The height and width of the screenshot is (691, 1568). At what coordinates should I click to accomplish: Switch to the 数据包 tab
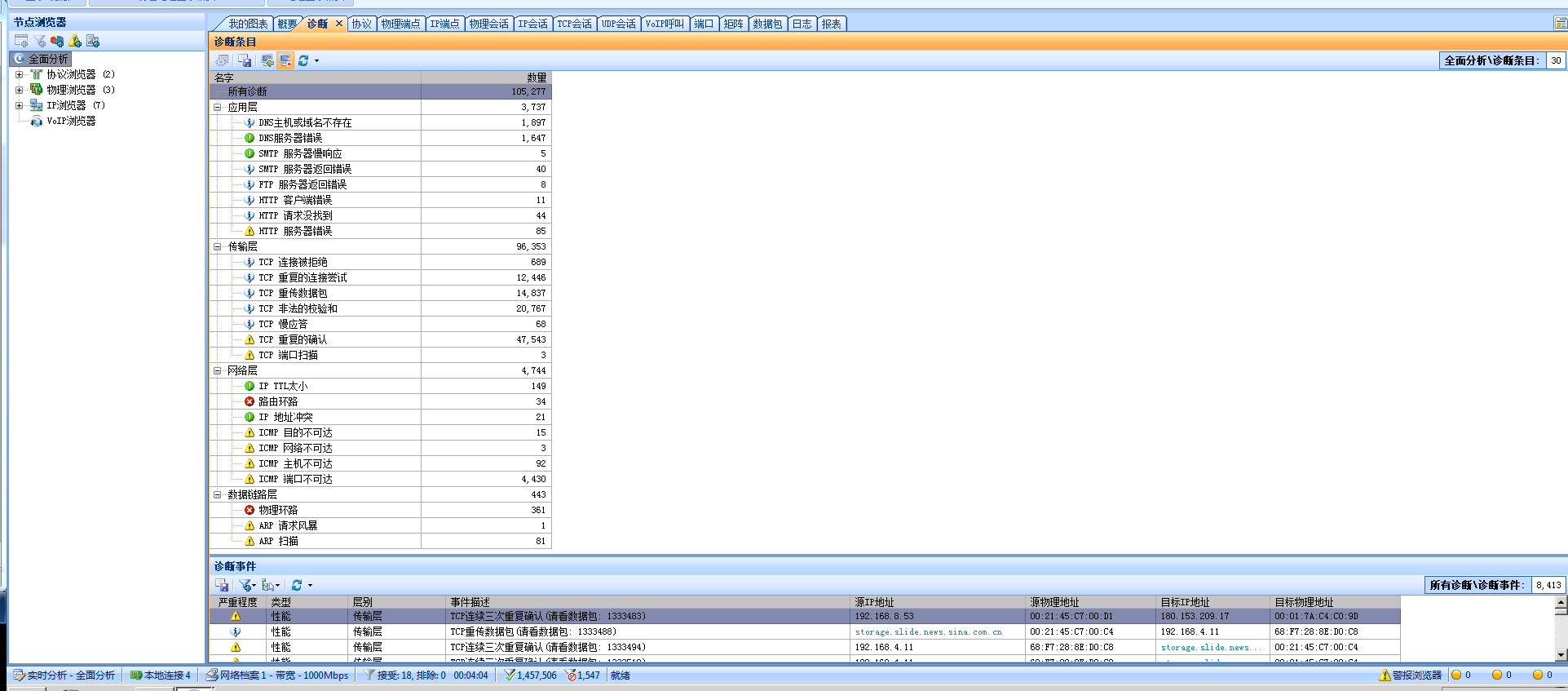[x=767, y=24]
